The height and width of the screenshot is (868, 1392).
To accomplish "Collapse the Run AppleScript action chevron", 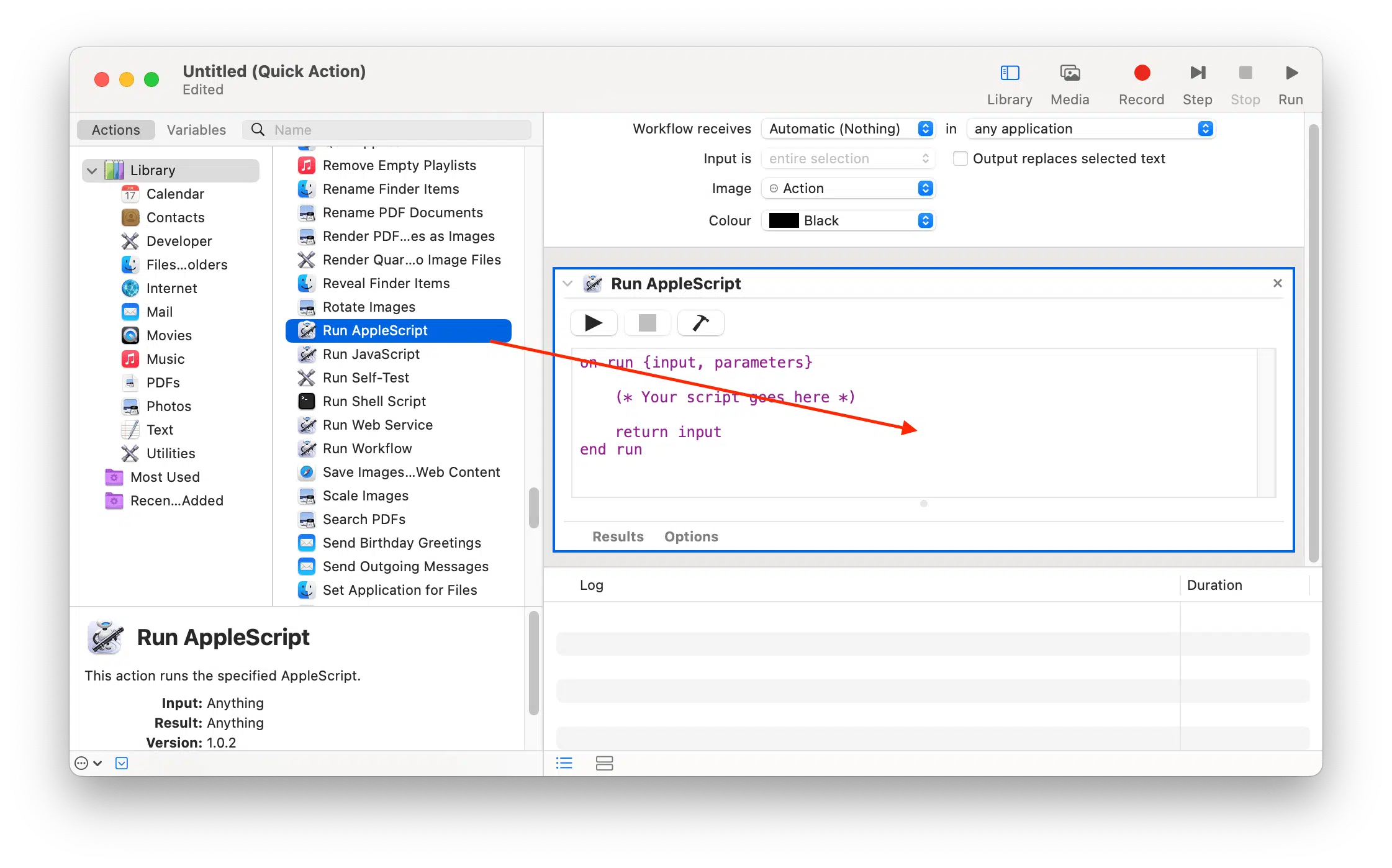I will (x=567, y=284).
